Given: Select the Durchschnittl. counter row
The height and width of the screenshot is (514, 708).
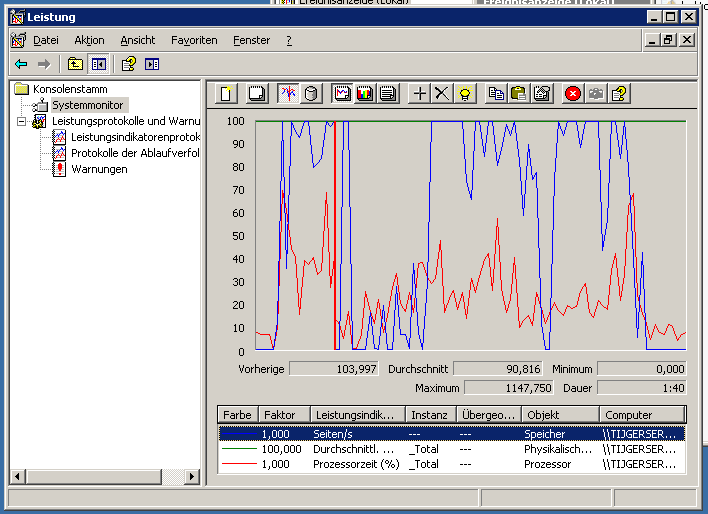Looking at the screenshot, I should [x=452, y=449].
